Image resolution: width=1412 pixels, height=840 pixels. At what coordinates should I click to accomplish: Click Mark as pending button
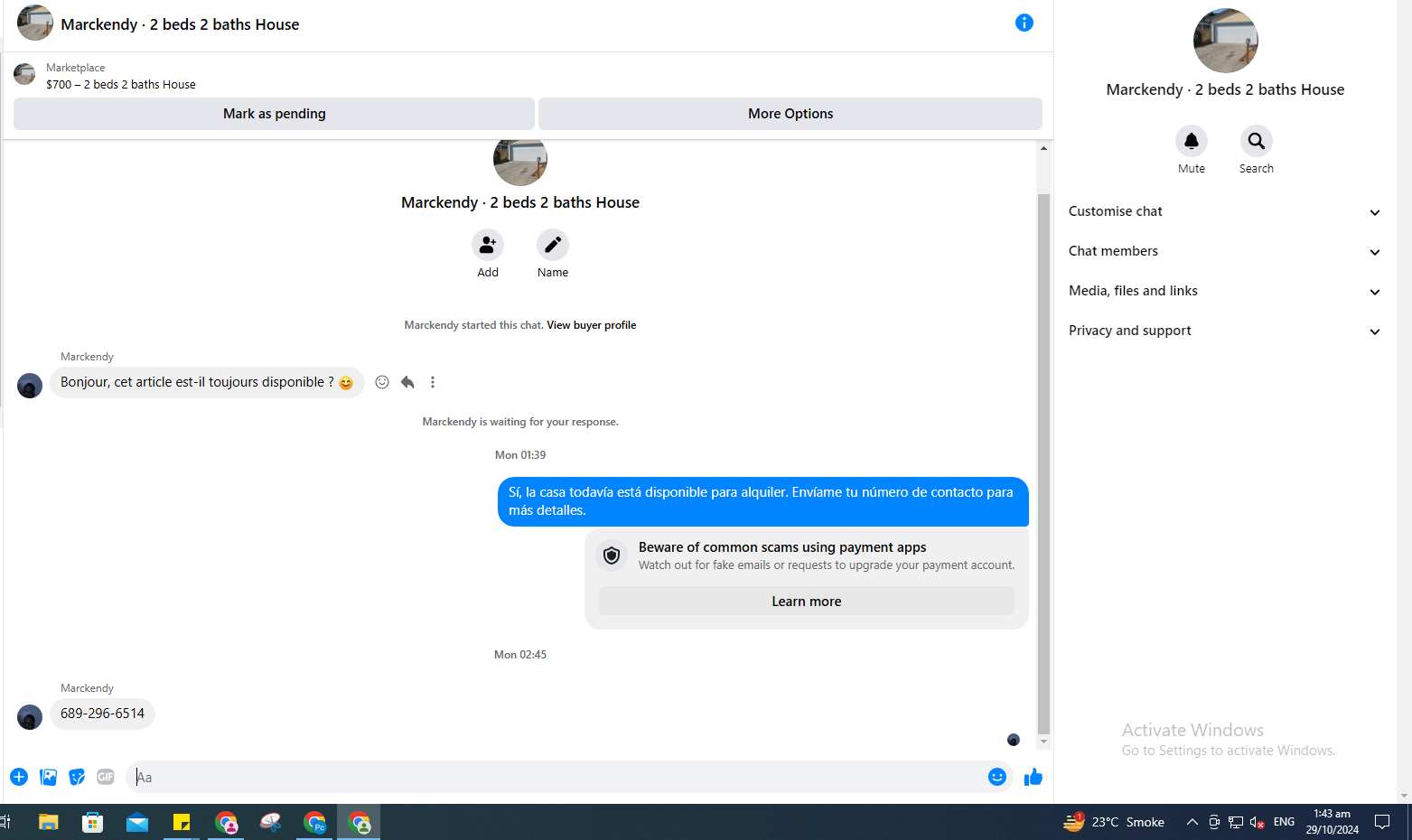[x=274, y=114]
